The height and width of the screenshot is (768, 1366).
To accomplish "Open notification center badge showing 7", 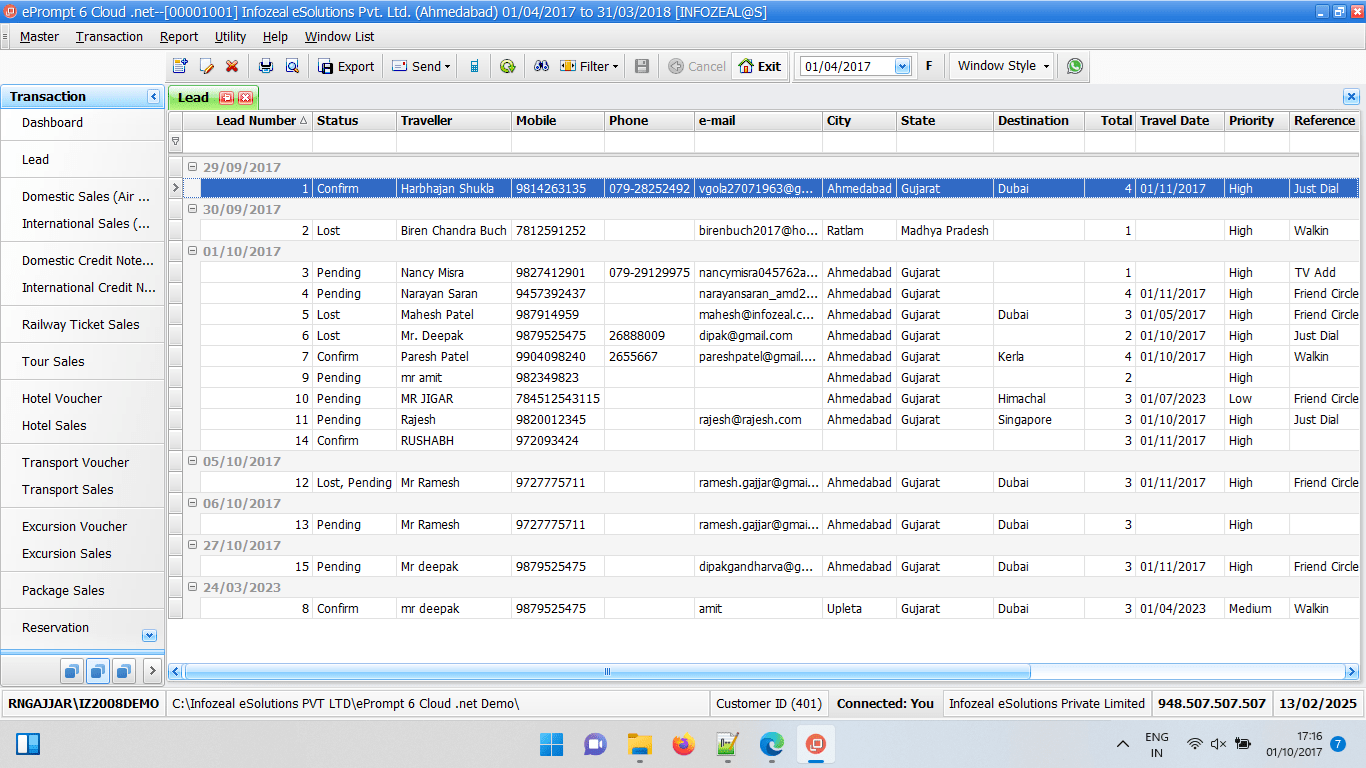I will point(1338,744).
